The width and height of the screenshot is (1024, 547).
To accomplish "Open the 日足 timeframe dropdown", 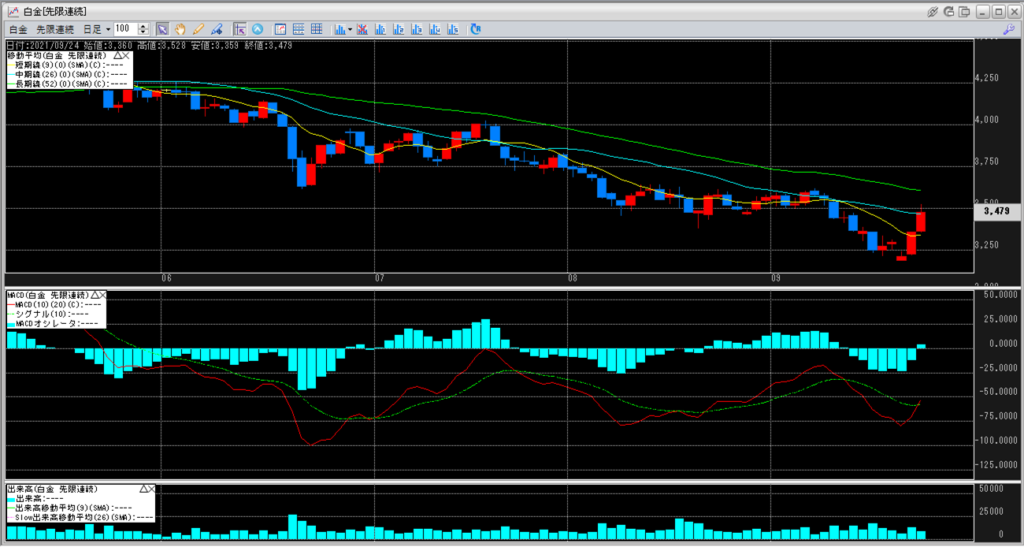I will 108,30.
